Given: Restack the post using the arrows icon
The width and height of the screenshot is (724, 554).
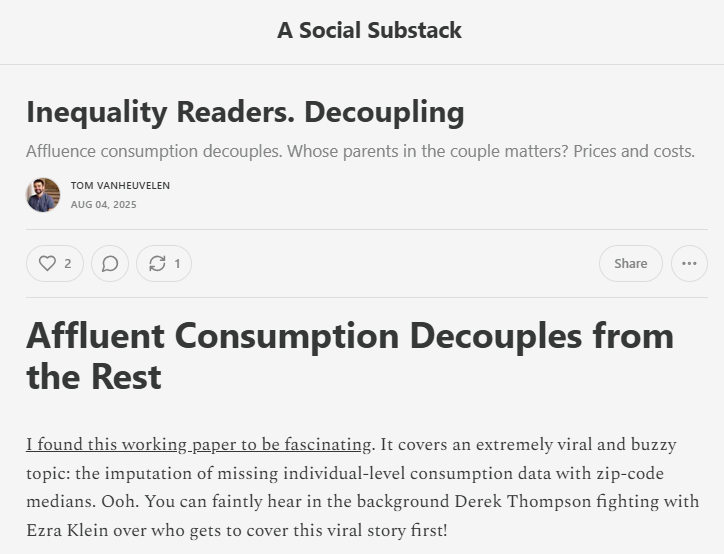Looking at the screenshot, I should (x=157, y=263).
